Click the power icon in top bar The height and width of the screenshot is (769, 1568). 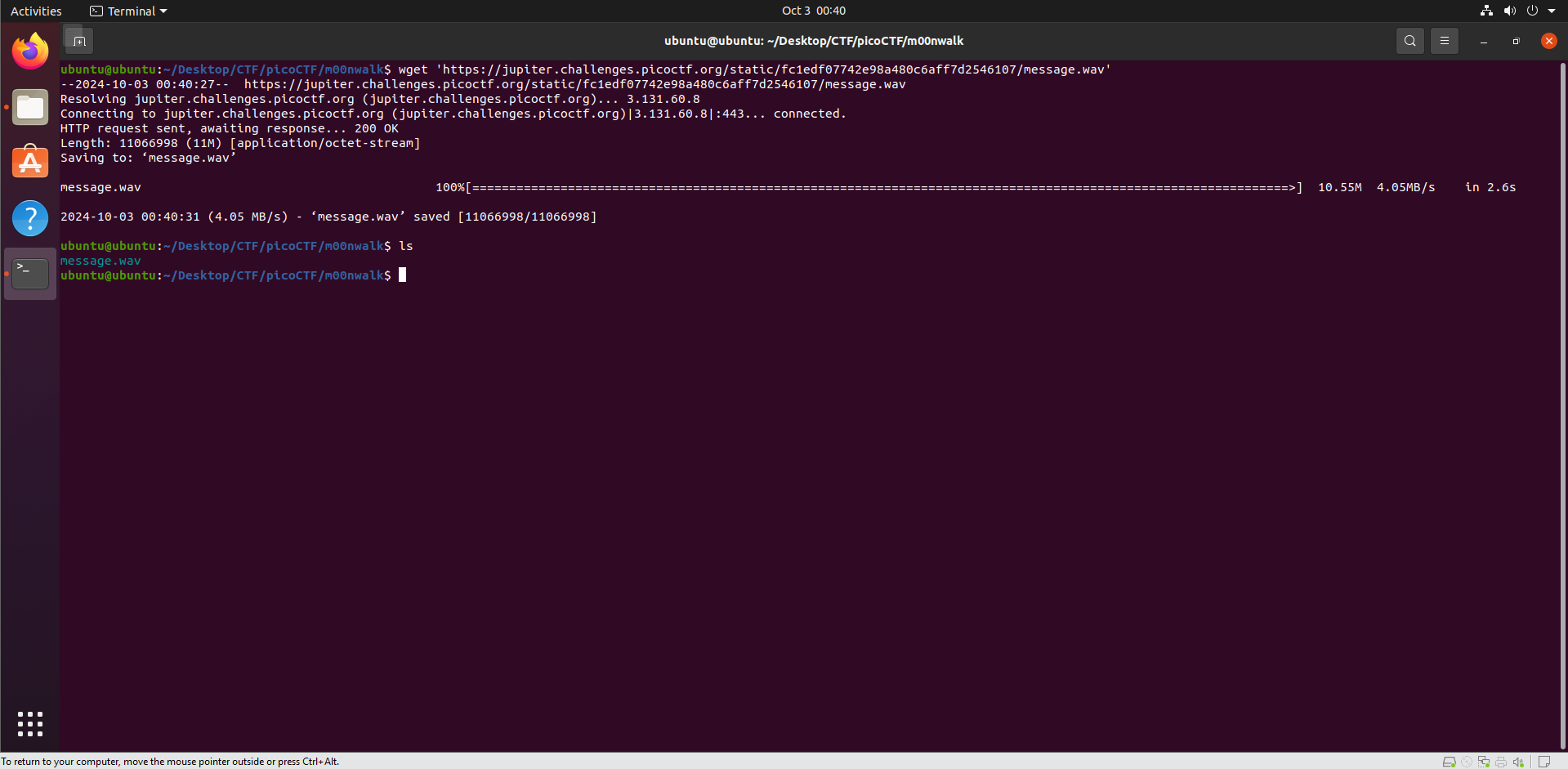point(1532,11)
